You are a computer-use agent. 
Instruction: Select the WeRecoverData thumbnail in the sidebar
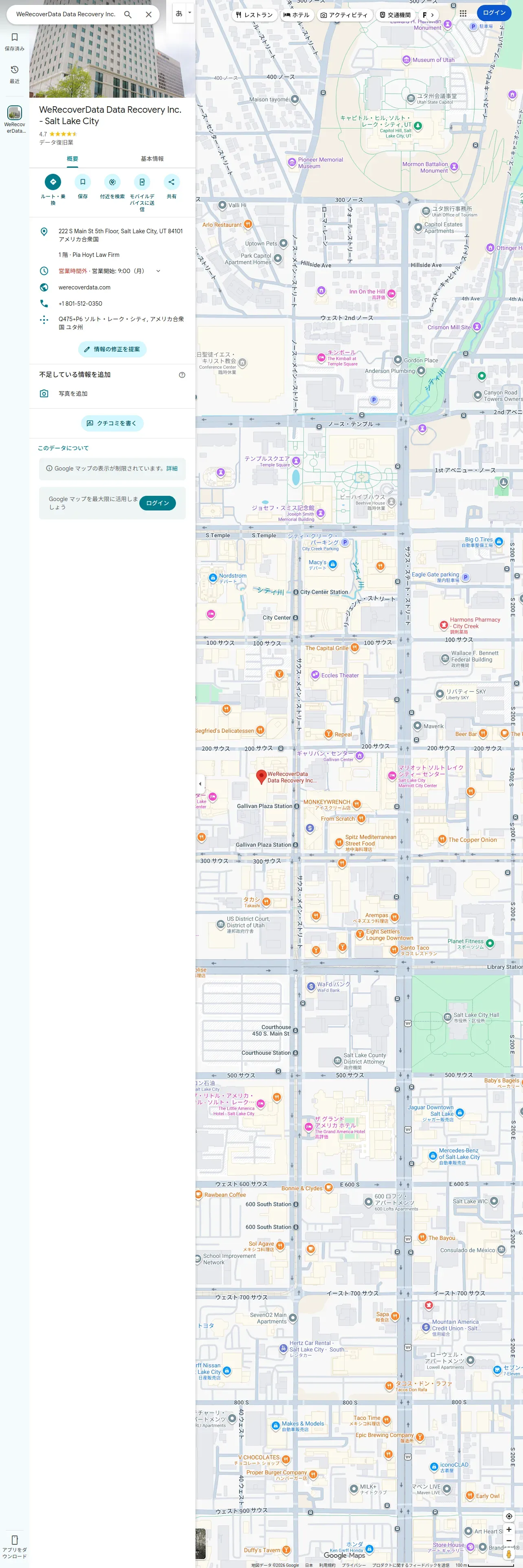point(15,113)
